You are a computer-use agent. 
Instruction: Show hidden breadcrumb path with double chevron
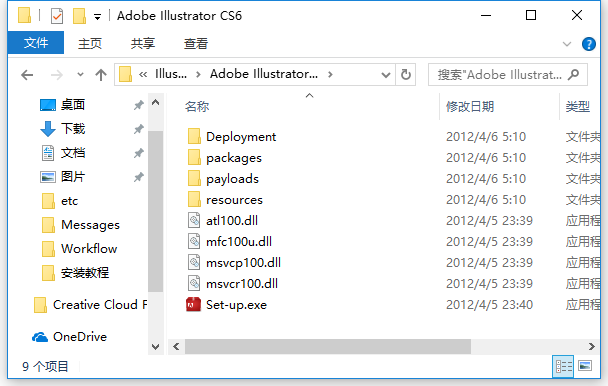(143, 74)
